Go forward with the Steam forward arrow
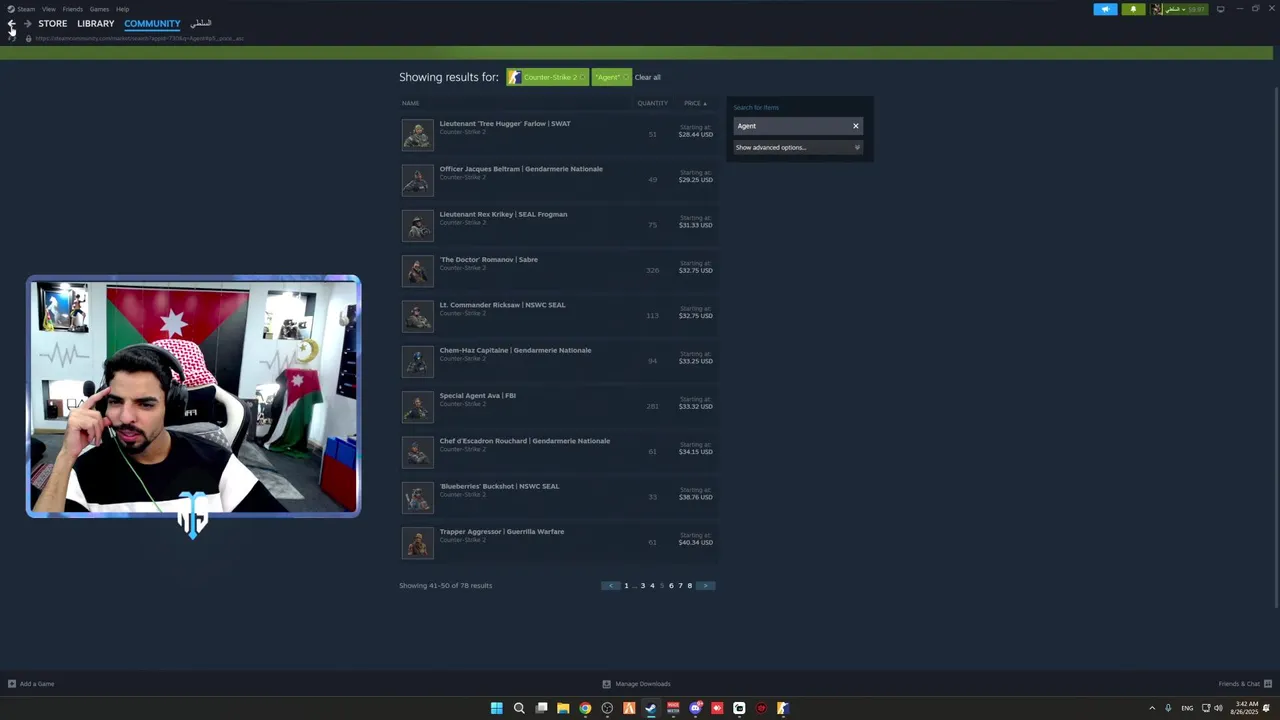This screenshot has height=720, width=1280. tap(27, 23)
